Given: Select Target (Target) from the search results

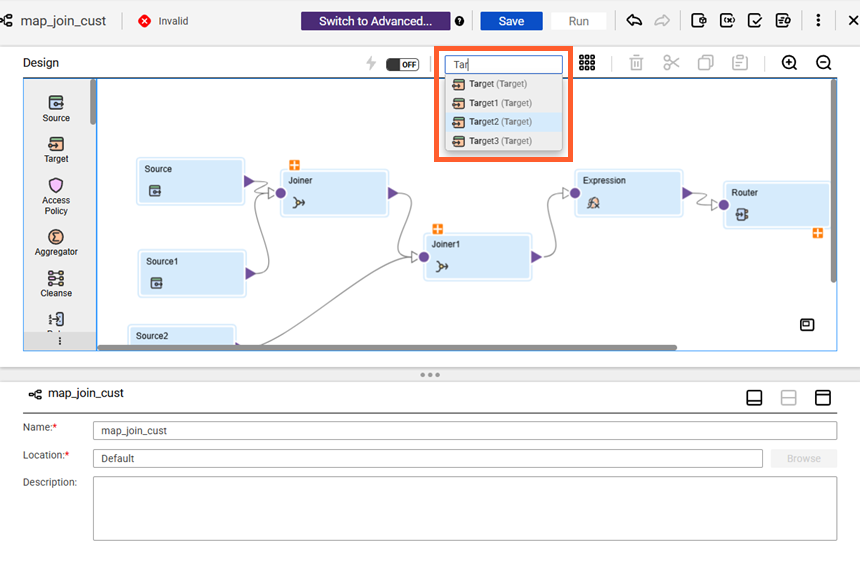Looking at the screenshot, I should (x=503, y=84).
